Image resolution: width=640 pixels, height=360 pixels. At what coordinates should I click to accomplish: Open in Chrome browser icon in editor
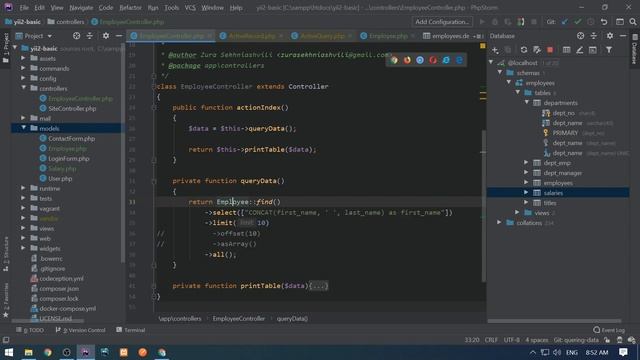pyautogui.click(x=394, y=60)
